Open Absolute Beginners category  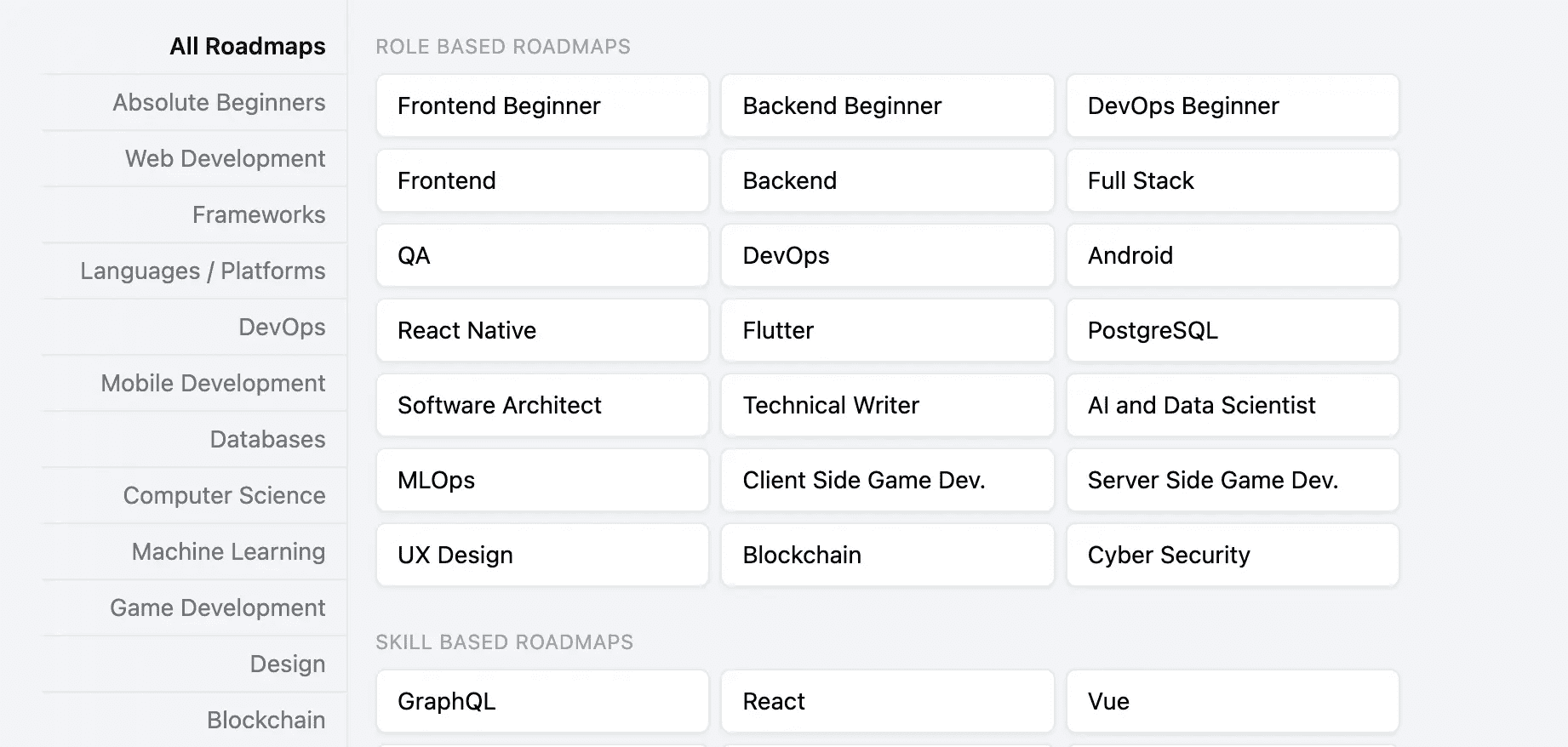tap(219, 102)
